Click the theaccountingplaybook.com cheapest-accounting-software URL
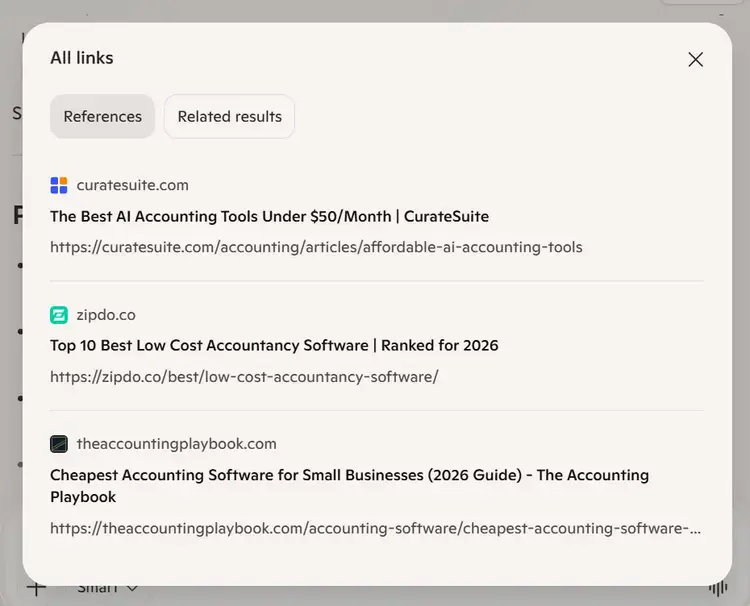The height and width of the screenshot is (606, 750). point(375,529)
